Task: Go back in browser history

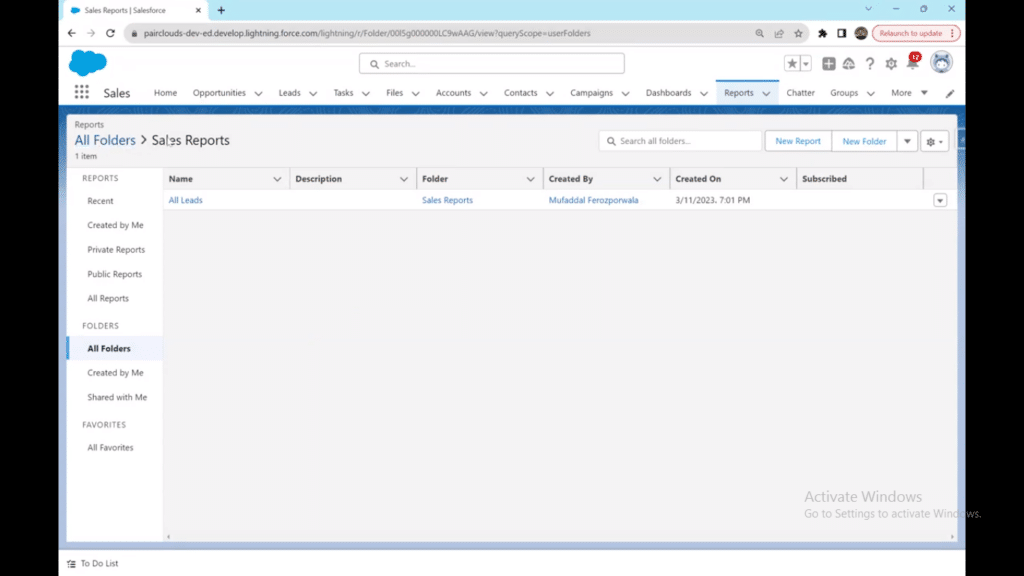Action: [72, 33]
